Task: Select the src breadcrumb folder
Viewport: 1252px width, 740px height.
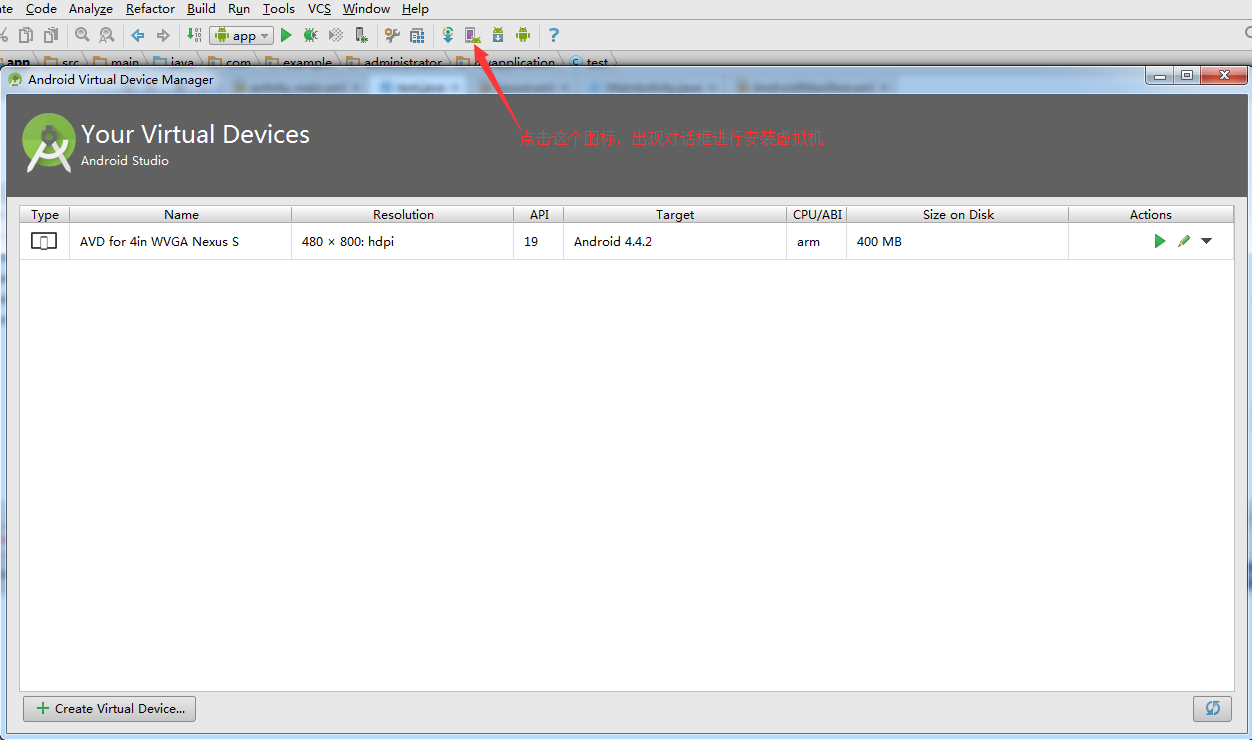Action: click(x=62, y=62)
